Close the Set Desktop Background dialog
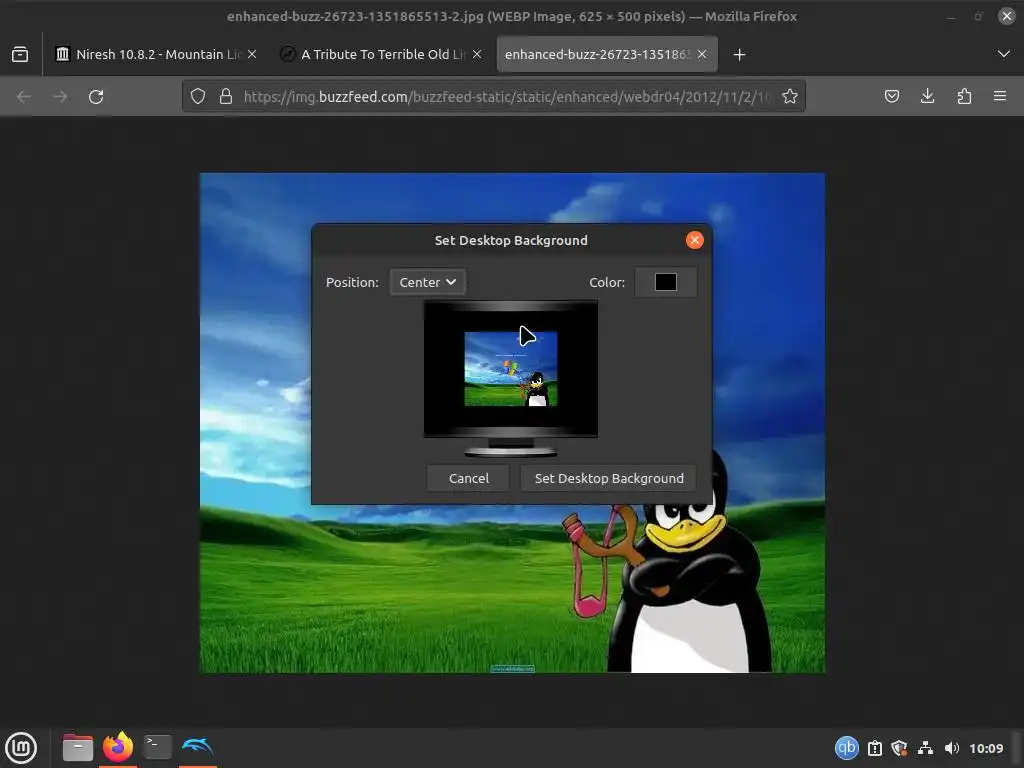Image resolution: width=1024 pixels, height=768 pixels. [695, 240]
